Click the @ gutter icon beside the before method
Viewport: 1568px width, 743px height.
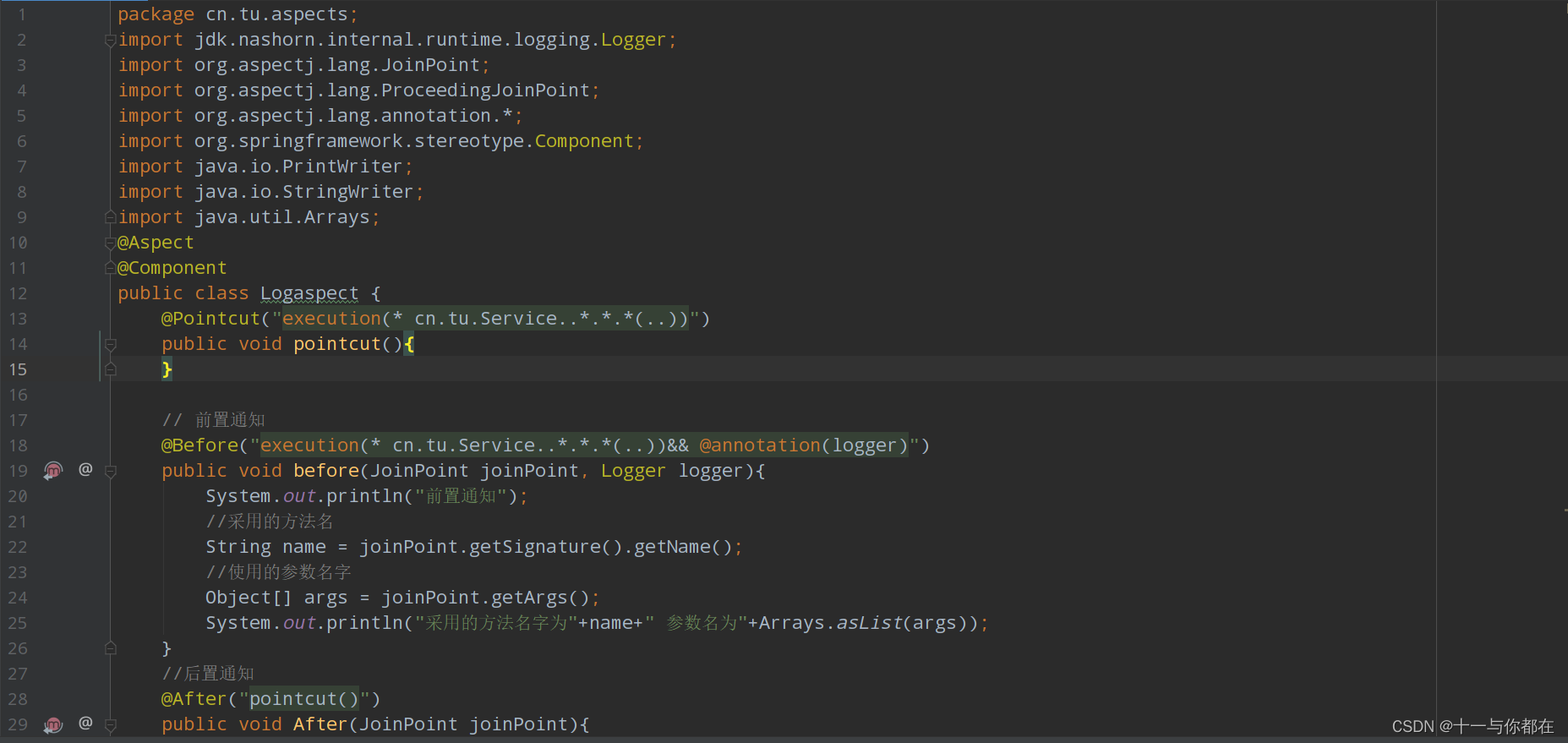(85, 469)
